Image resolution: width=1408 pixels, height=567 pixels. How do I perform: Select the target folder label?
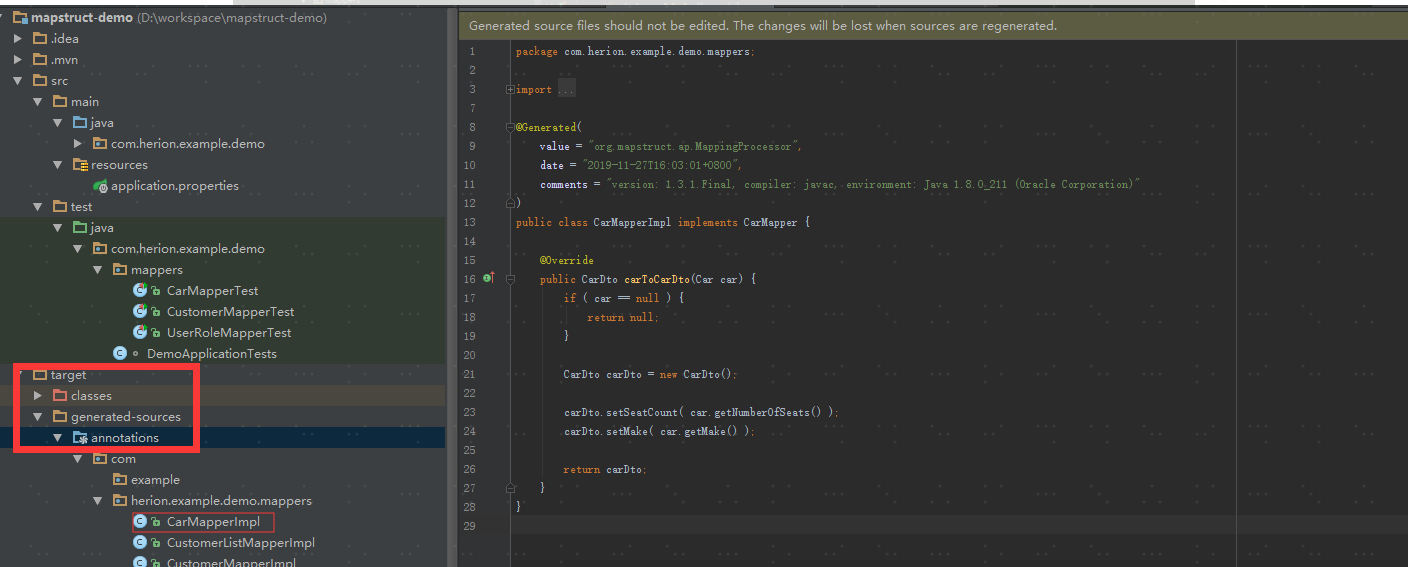68,375
